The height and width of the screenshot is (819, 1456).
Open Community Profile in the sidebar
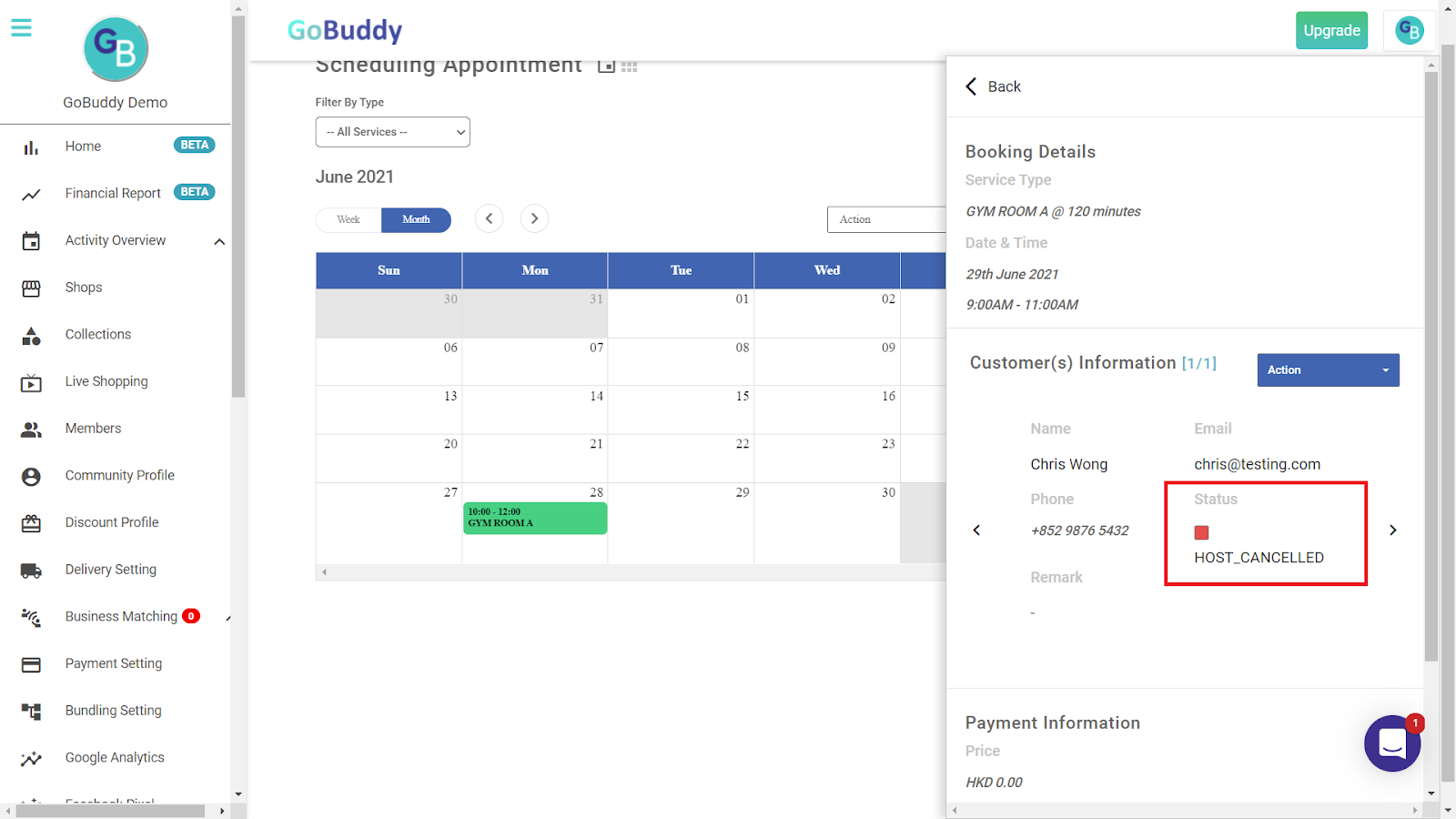[x=120, y=476]
